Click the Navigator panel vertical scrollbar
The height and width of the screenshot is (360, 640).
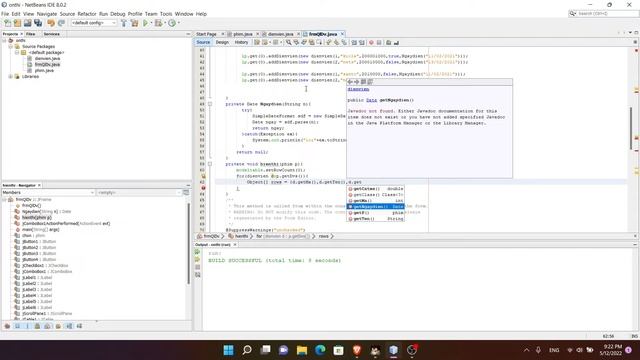189,243
